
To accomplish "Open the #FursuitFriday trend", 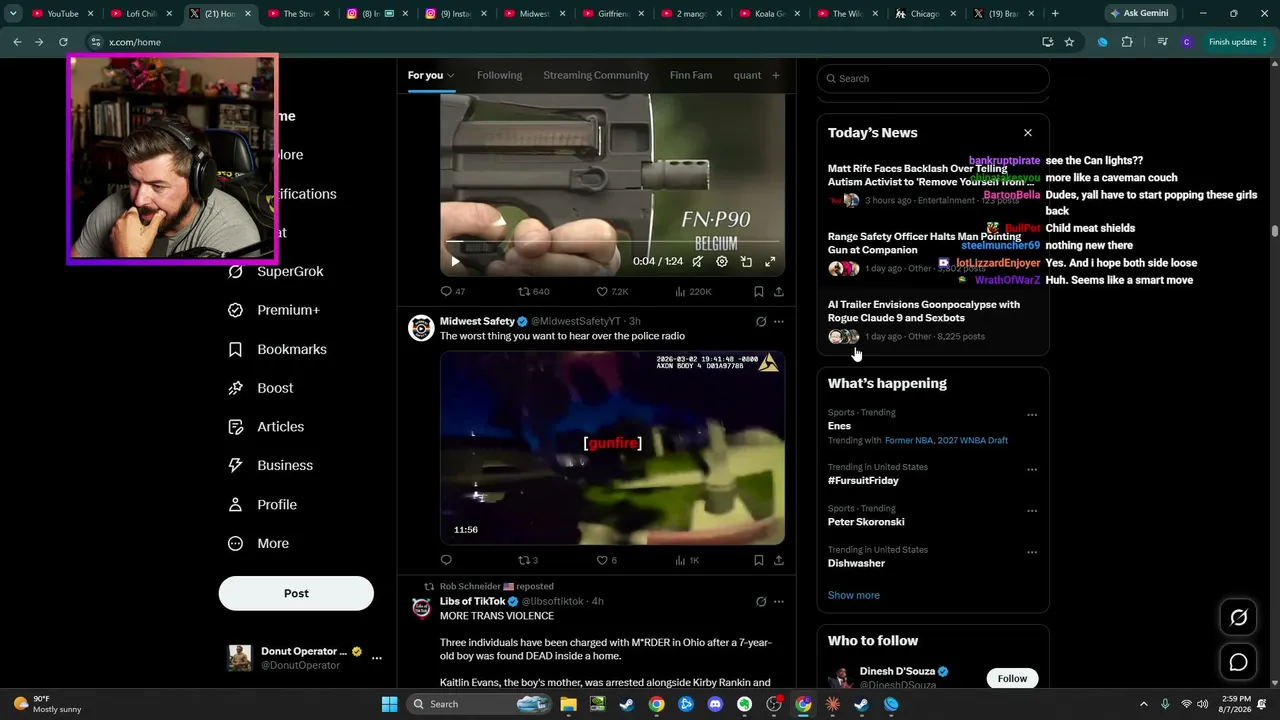I will point(863,481).
